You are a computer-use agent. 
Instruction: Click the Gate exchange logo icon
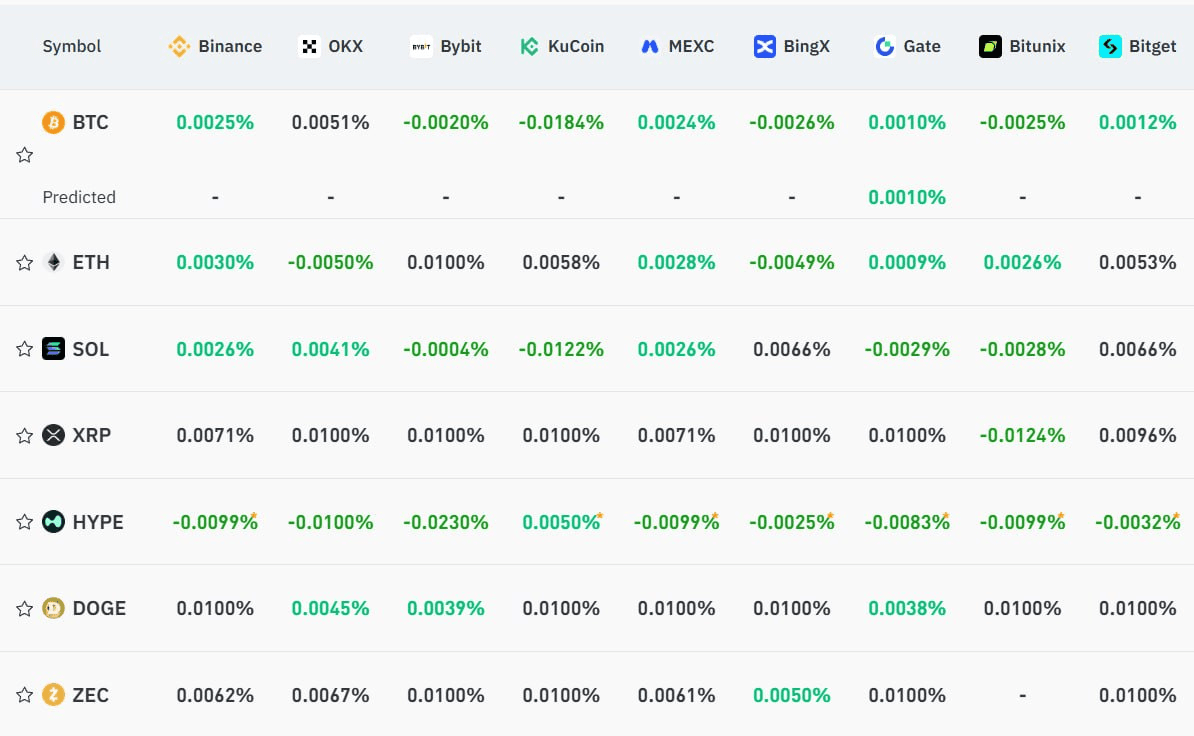click(x=884, y=46)
